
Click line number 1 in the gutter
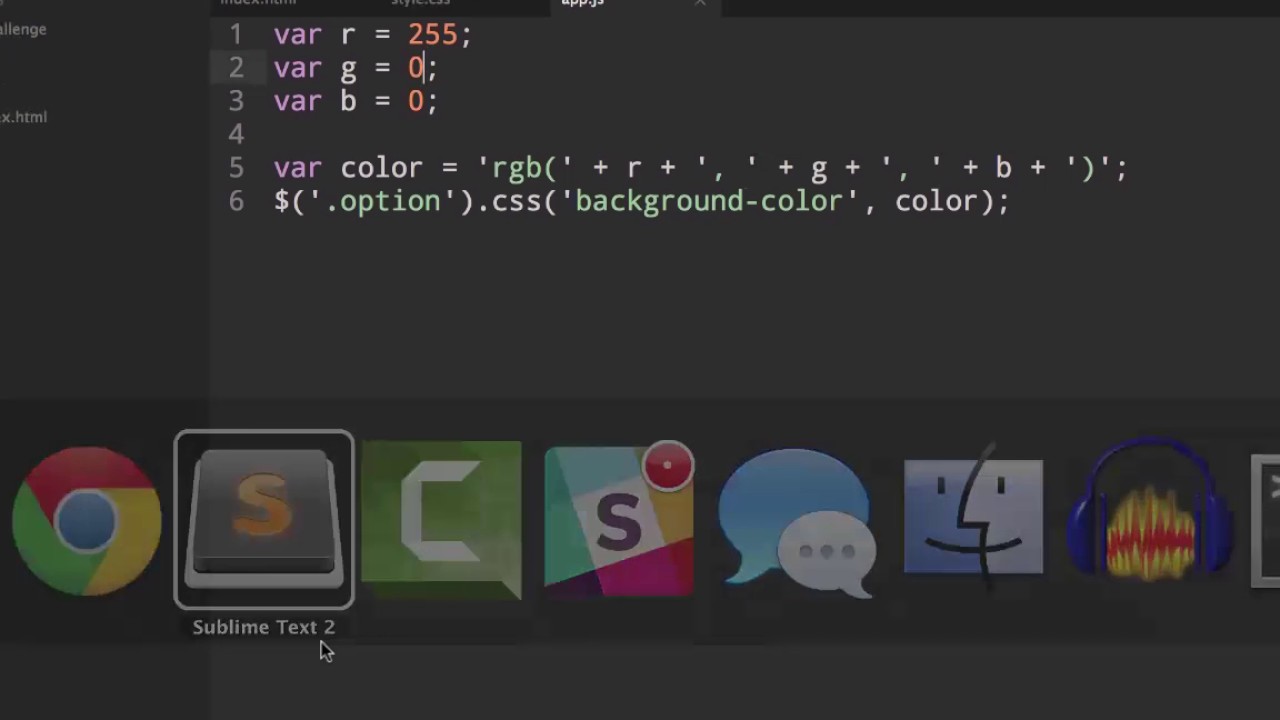click(x=236, y=35)
